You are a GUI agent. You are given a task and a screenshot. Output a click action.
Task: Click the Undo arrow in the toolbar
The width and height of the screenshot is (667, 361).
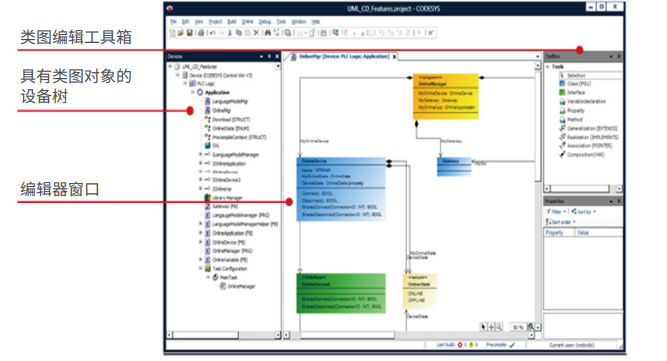pyautogui.click(x=212, y=33)
